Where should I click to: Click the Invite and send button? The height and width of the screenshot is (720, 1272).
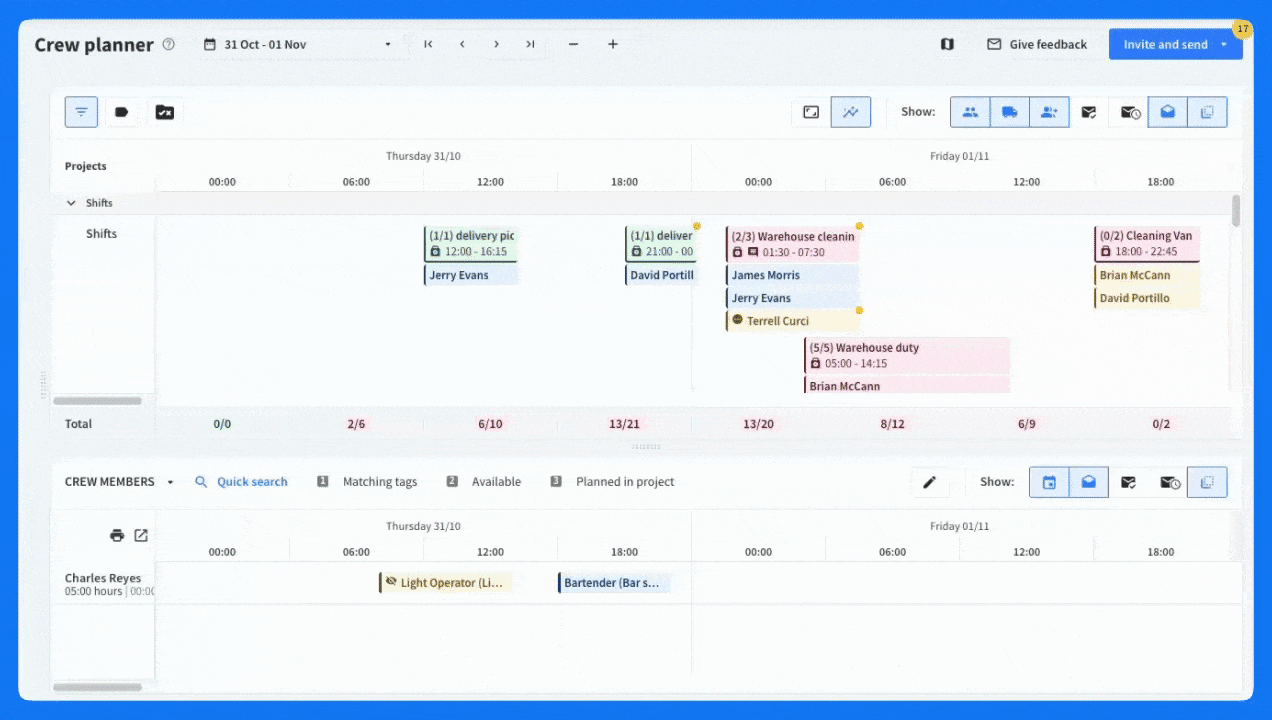1165,44
